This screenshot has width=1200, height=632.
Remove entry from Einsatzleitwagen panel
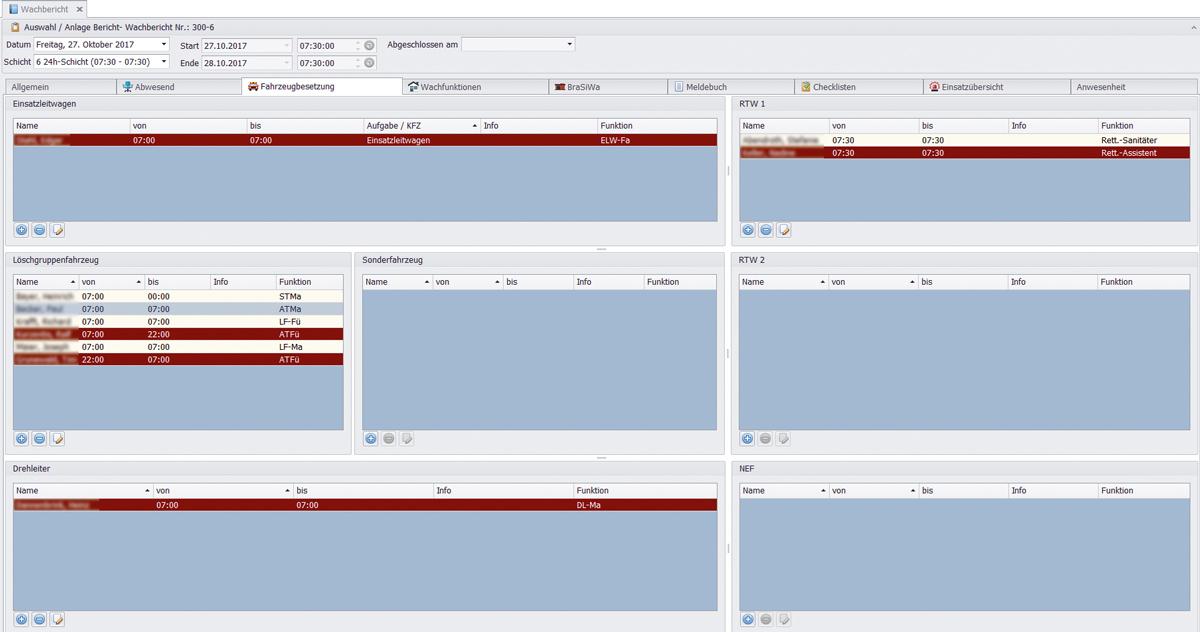(40, 230)
